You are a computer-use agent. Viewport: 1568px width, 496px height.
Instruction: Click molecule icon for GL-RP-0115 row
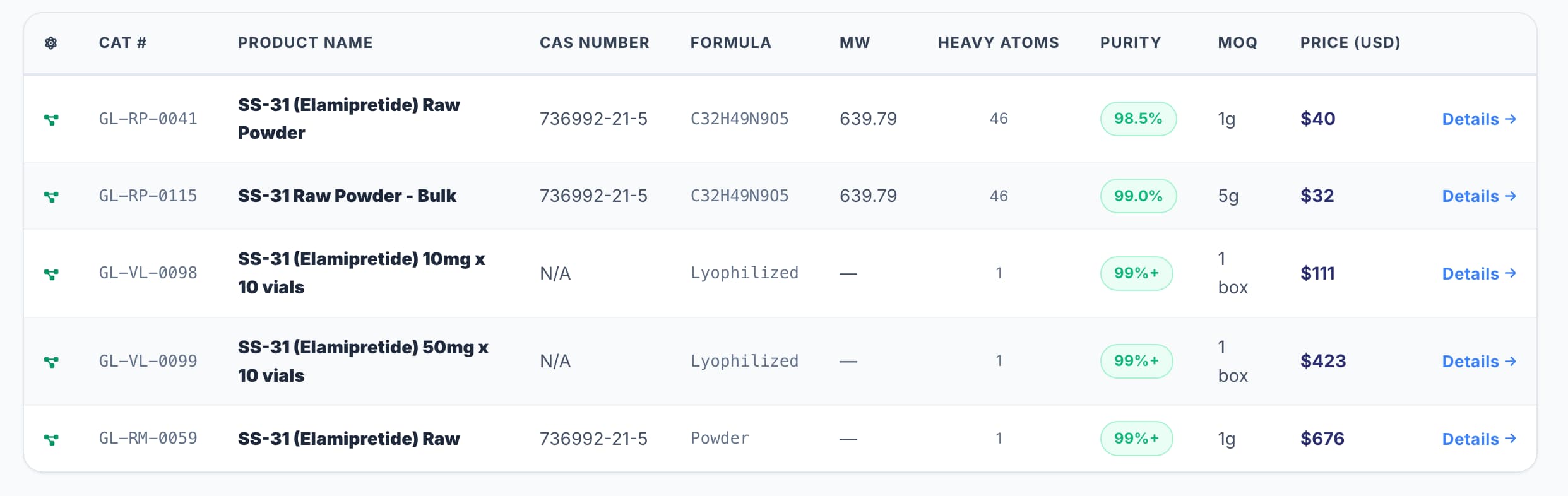[x=51, y=196]
